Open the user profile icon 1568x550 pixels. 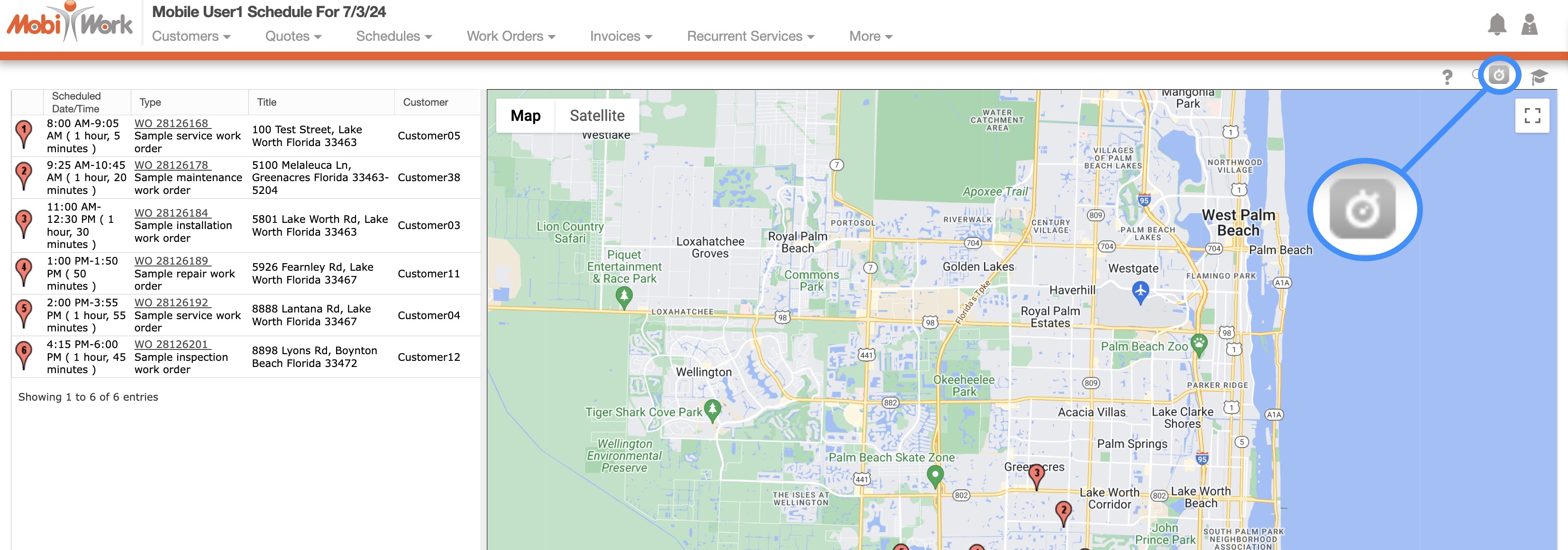[x=1529, y=25]
